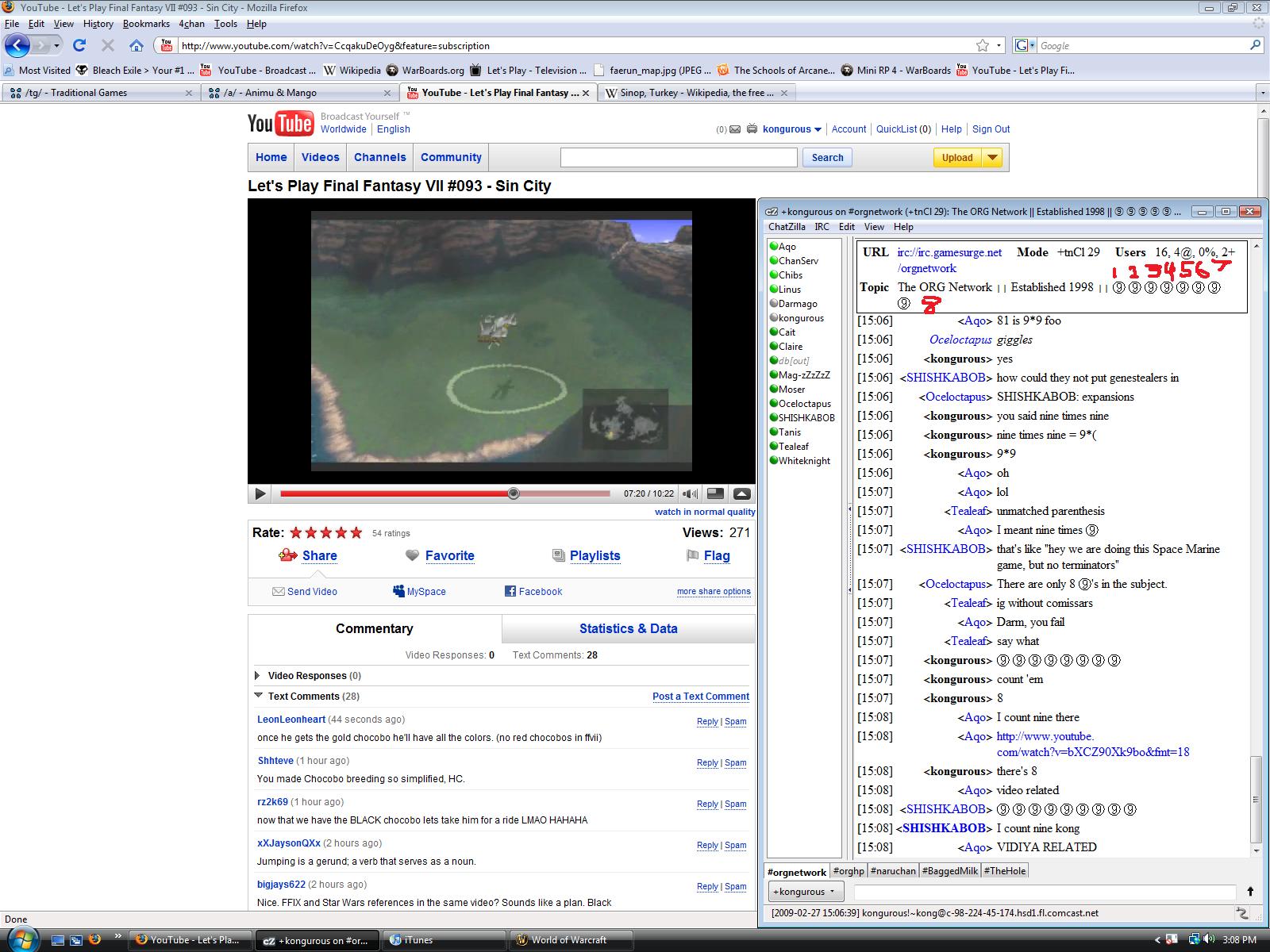This screenshot has height=952, width=1270.
Task: Select user Oceloctapus in the user list
Action: [x=804, y=404]
